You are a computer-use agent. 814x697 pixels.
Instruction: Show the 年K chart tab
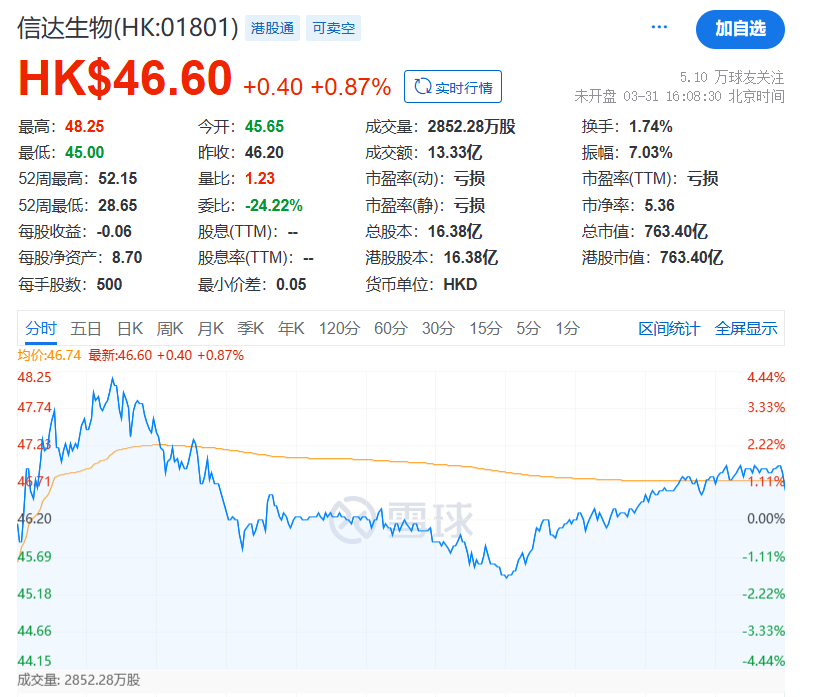[291, 329]
